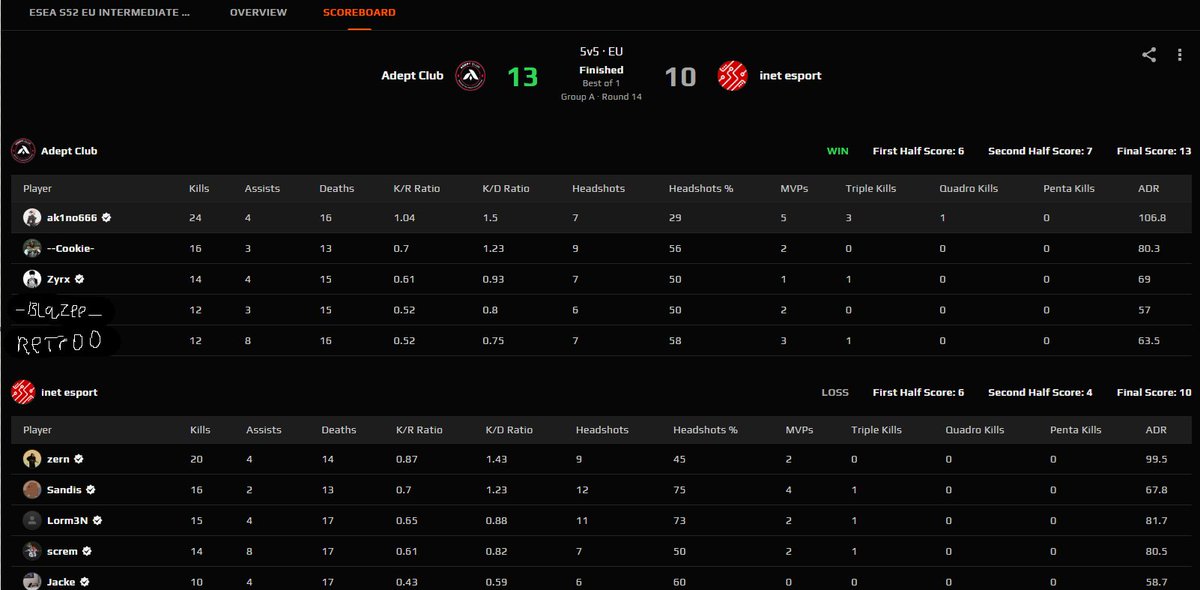The image size is (1200, 590).
Task: Open Zyrx player profile
Action: point(59,279)
